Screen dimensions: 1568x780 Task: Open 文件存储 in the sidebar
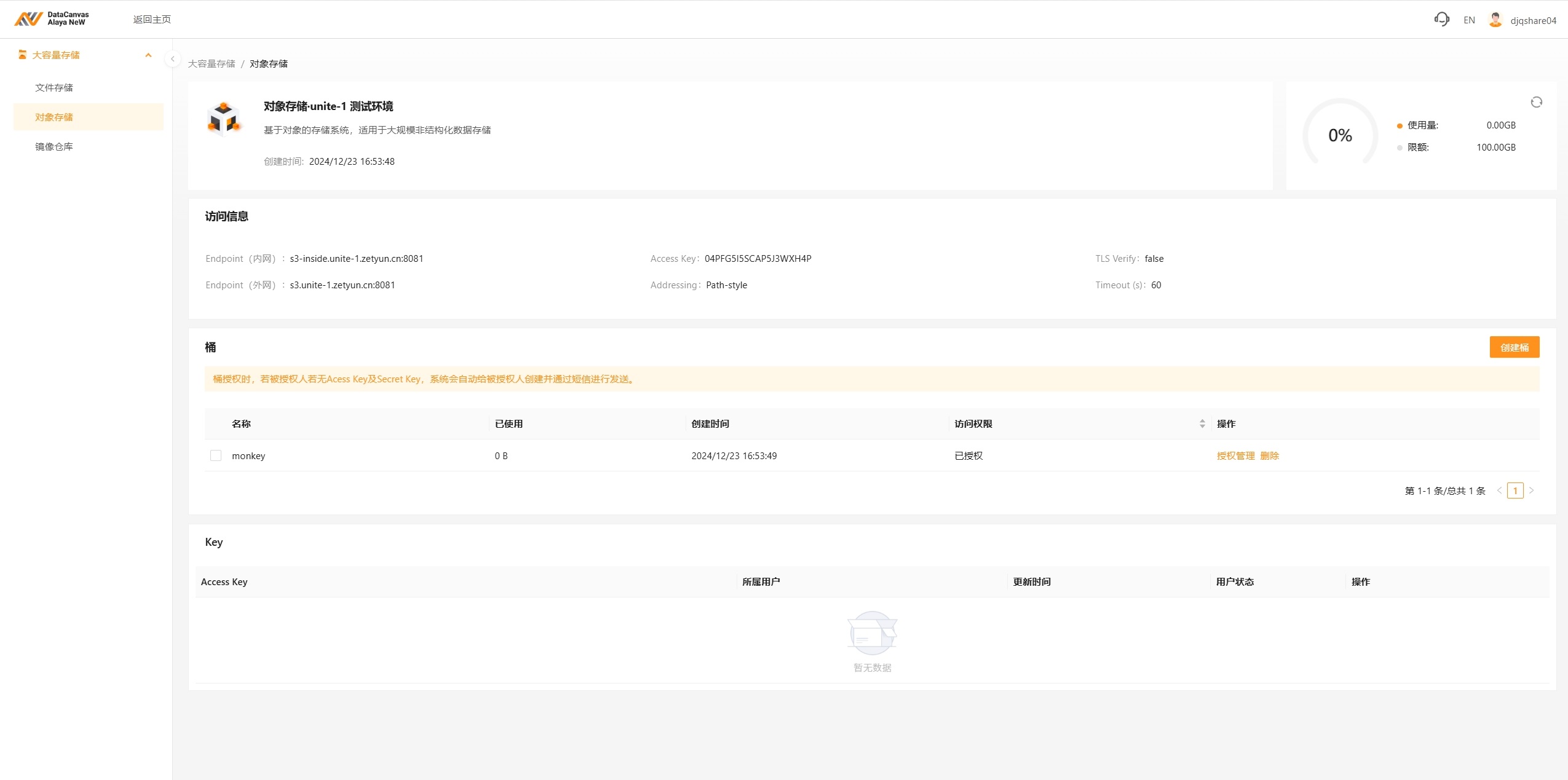[x=54, y=87]
